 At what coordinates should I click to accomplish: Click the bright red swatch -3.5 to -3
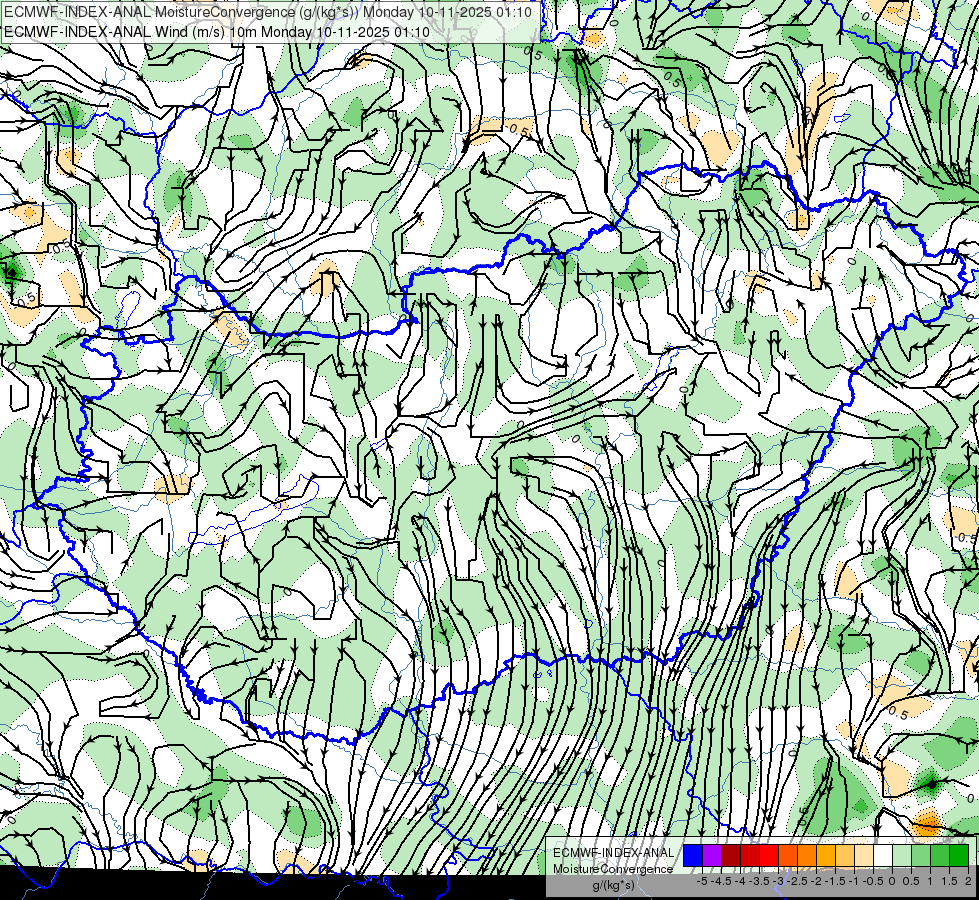[769, 856]
